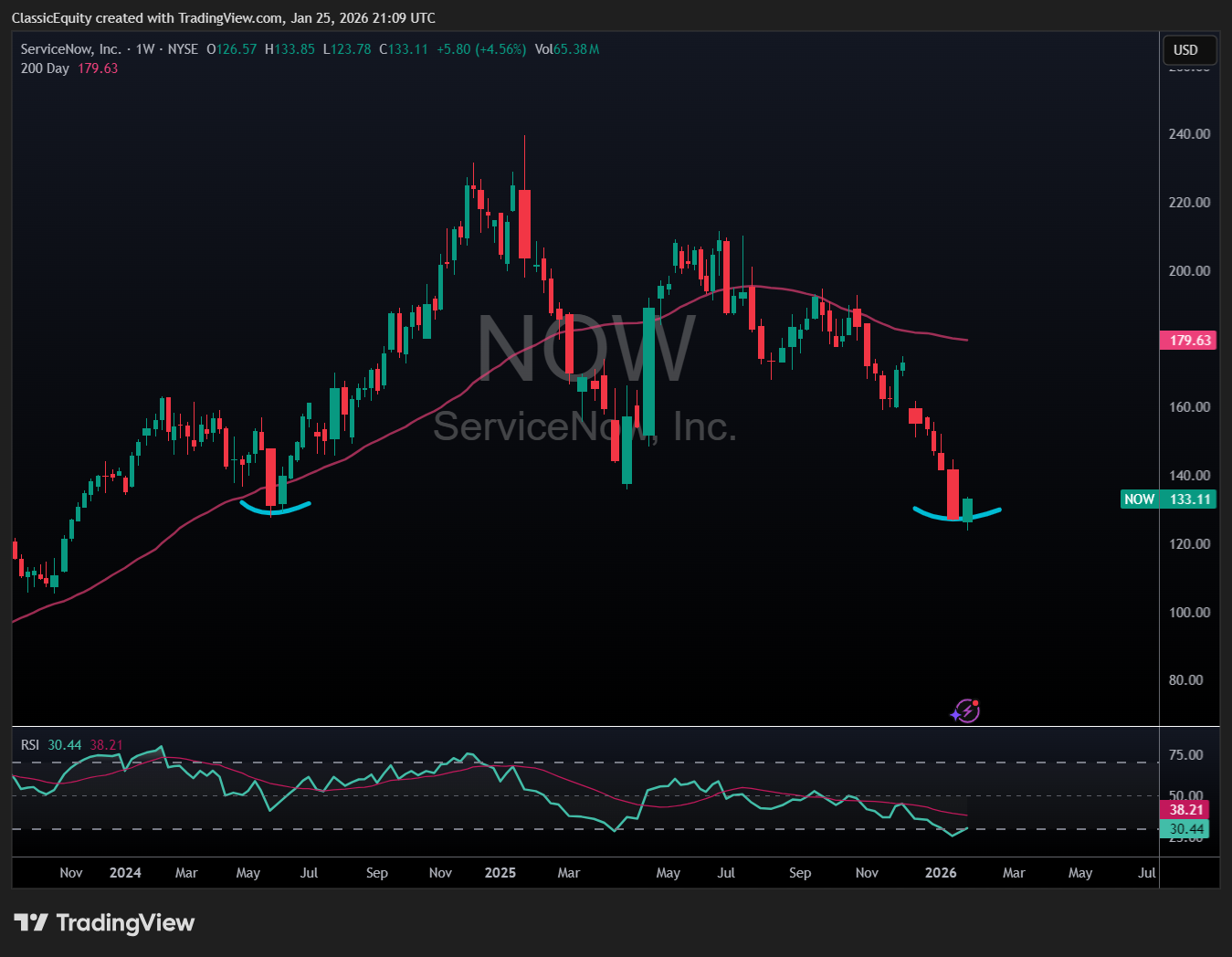Click the +5.80 (+4.56%) change value
Viewport: 1232px width, 957px height.
pyautogui.click(x=481, y=49)
